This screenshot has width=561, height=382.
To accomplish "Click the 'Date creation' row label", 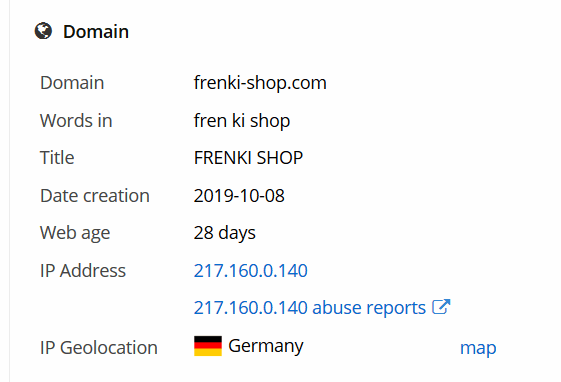I will pos(95,196).
